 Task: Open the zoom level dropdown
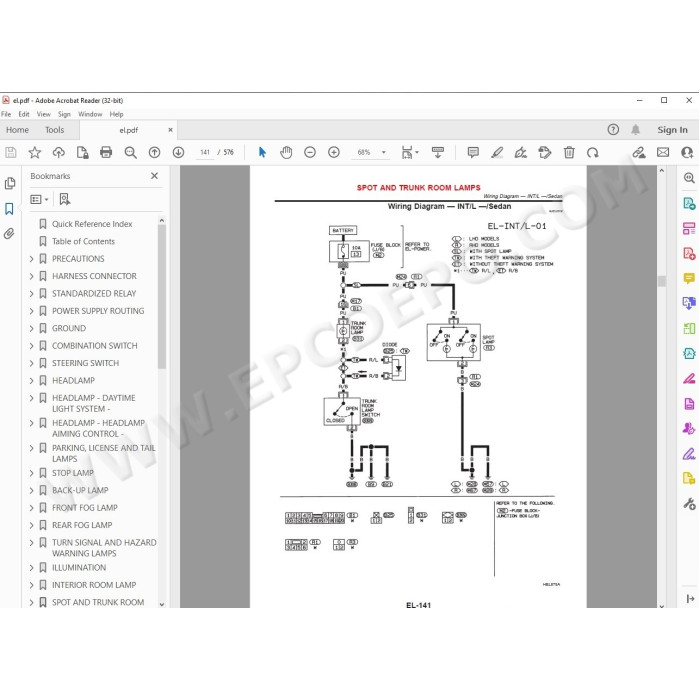pos(383,152)
